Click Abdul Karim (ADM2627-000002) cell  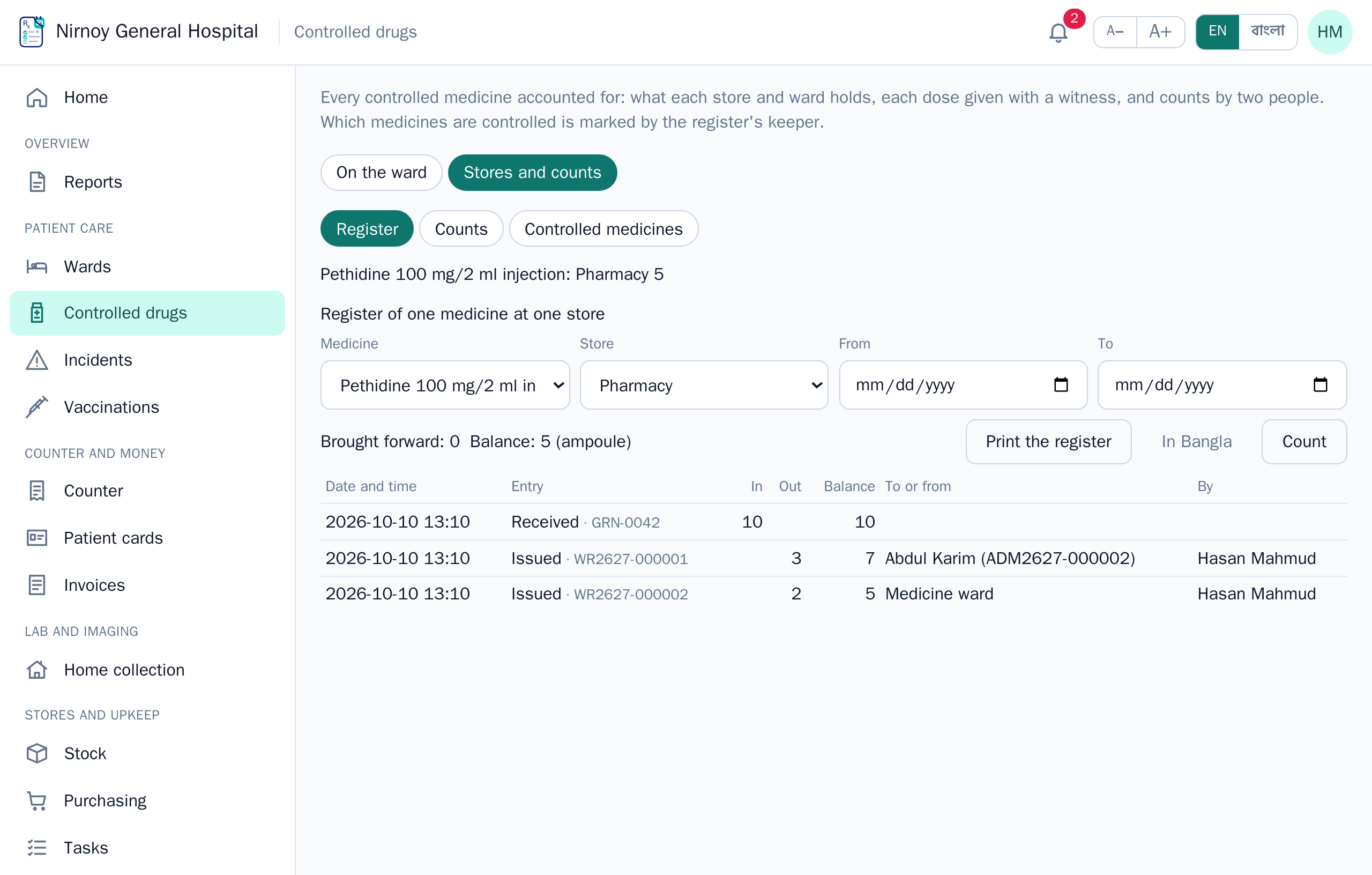[1010, 558]
